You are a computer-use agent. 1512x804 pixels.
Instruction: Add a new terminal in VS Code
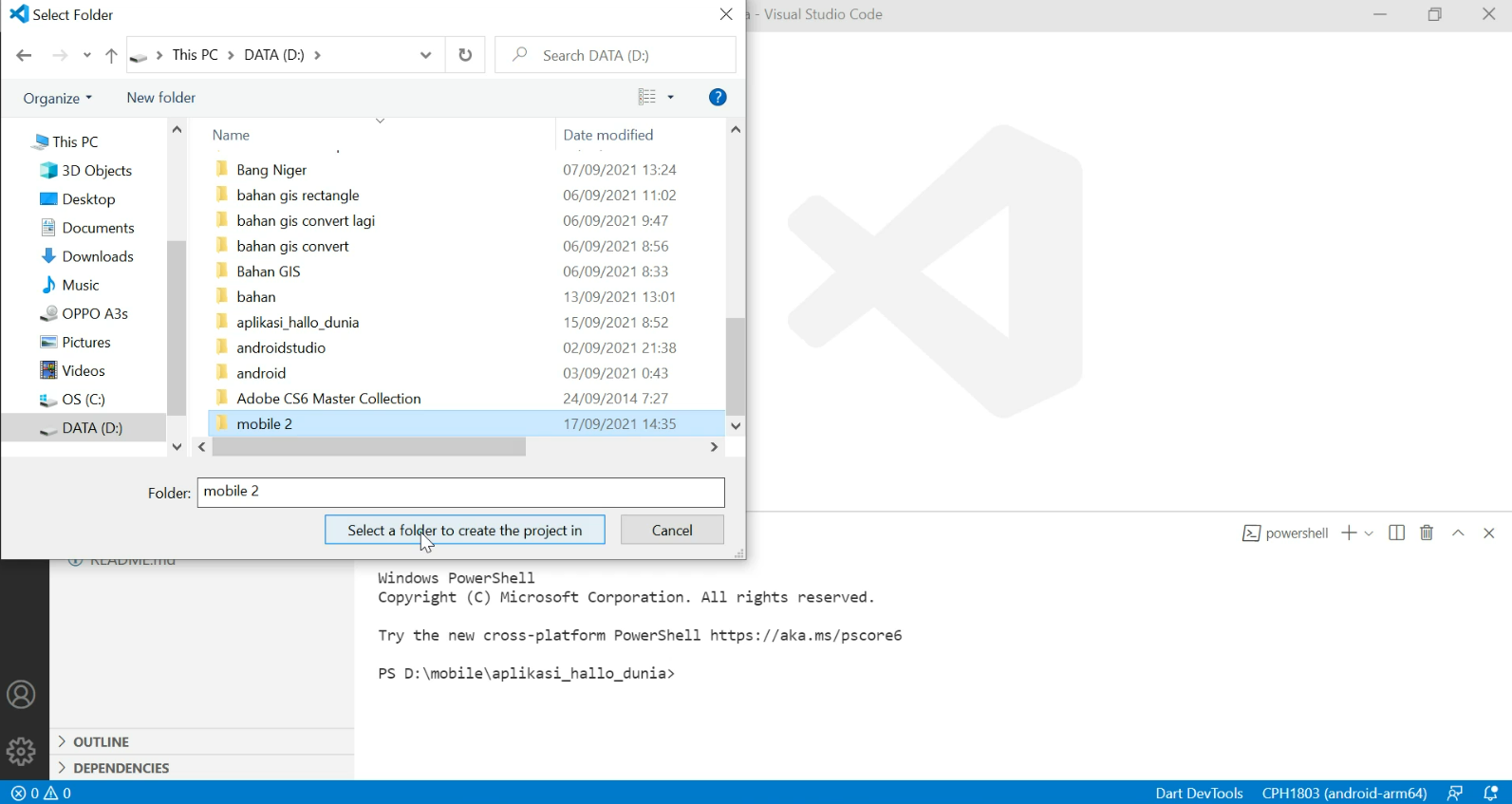click(x=1349, y=533)
